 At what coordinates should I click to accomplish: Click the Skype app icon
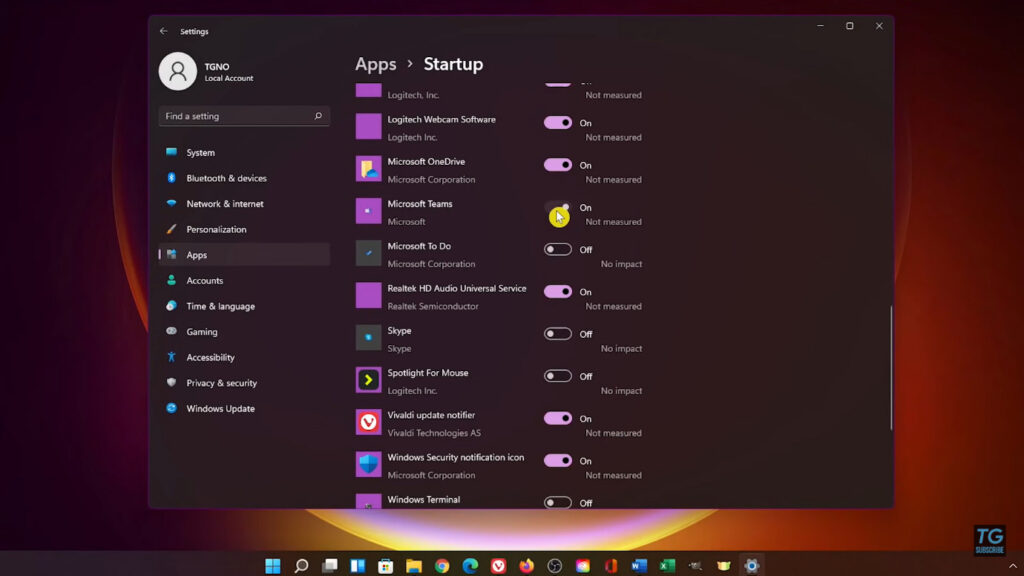point(368,338)
